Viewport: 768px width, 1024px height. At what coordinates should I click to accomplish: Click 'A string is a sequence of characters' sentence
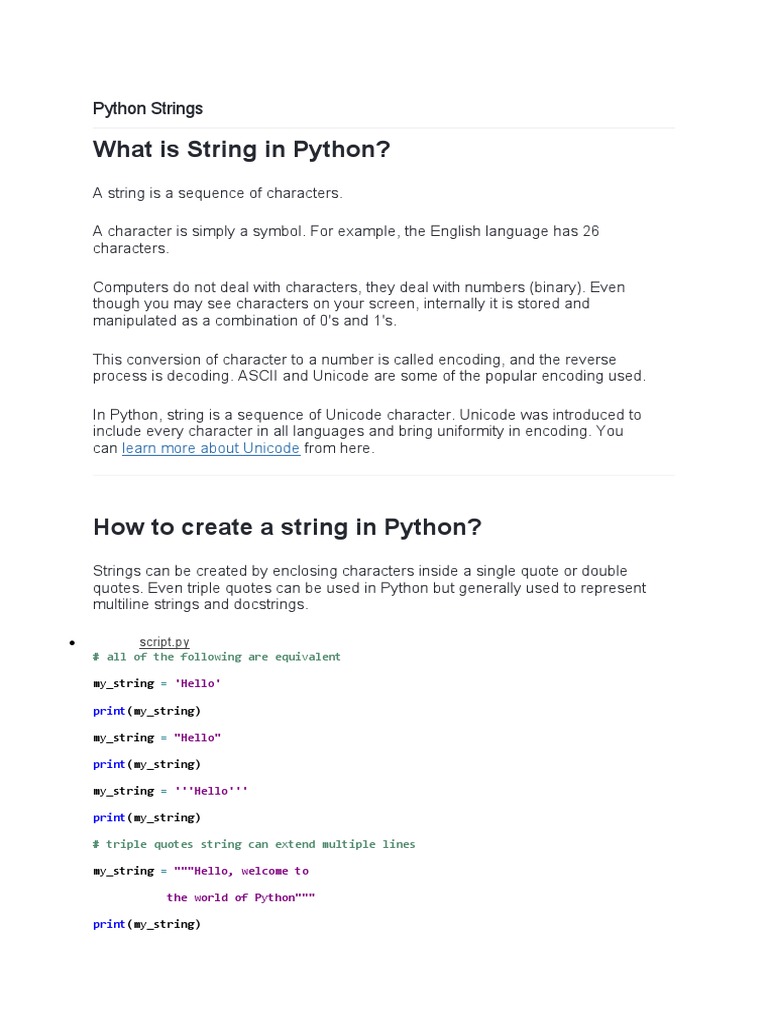(218, 193)
